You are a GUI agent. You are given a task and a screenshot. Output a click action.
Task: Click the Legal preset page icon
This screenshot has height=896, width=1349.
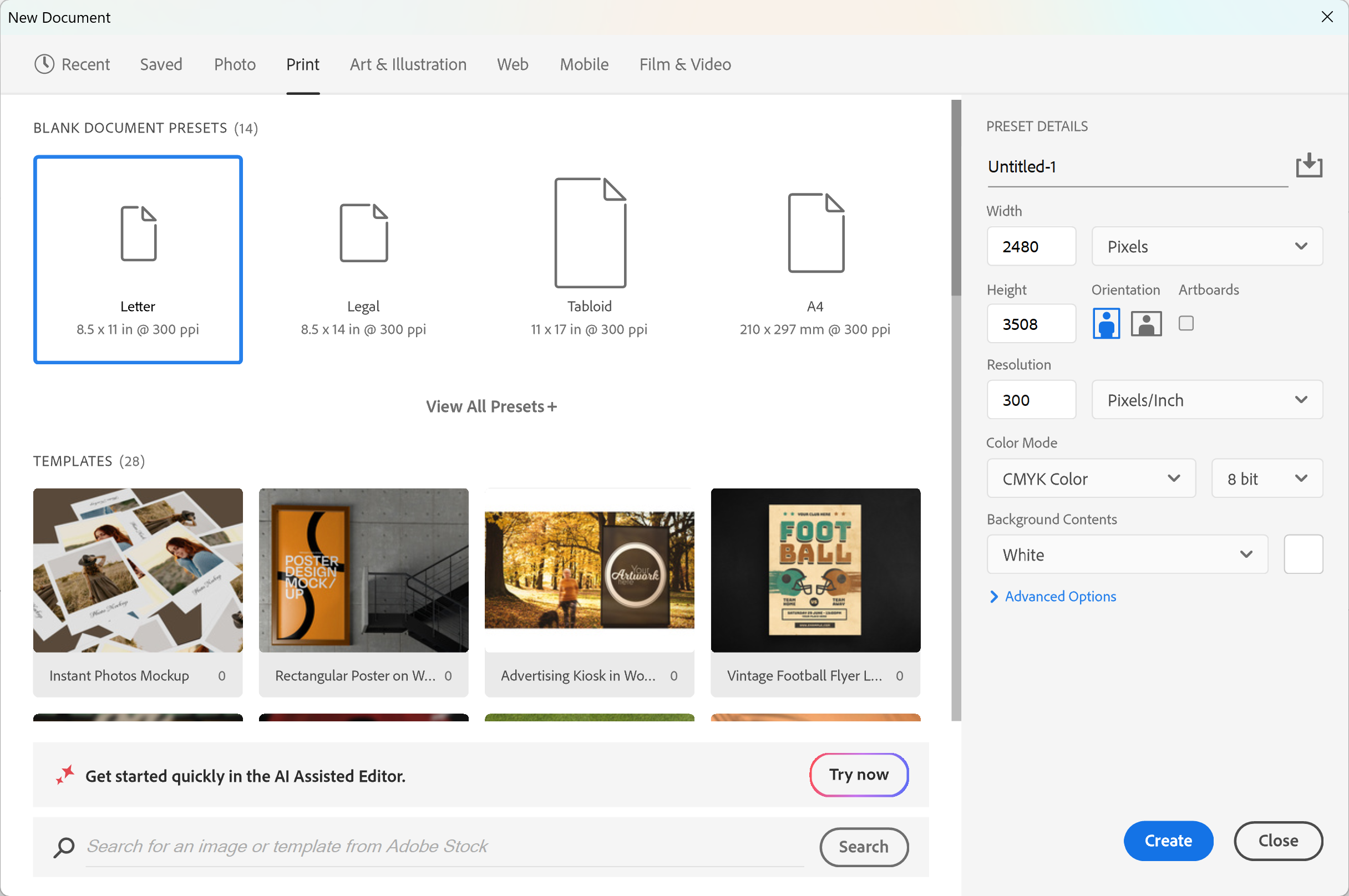click(x=363, y=232)
